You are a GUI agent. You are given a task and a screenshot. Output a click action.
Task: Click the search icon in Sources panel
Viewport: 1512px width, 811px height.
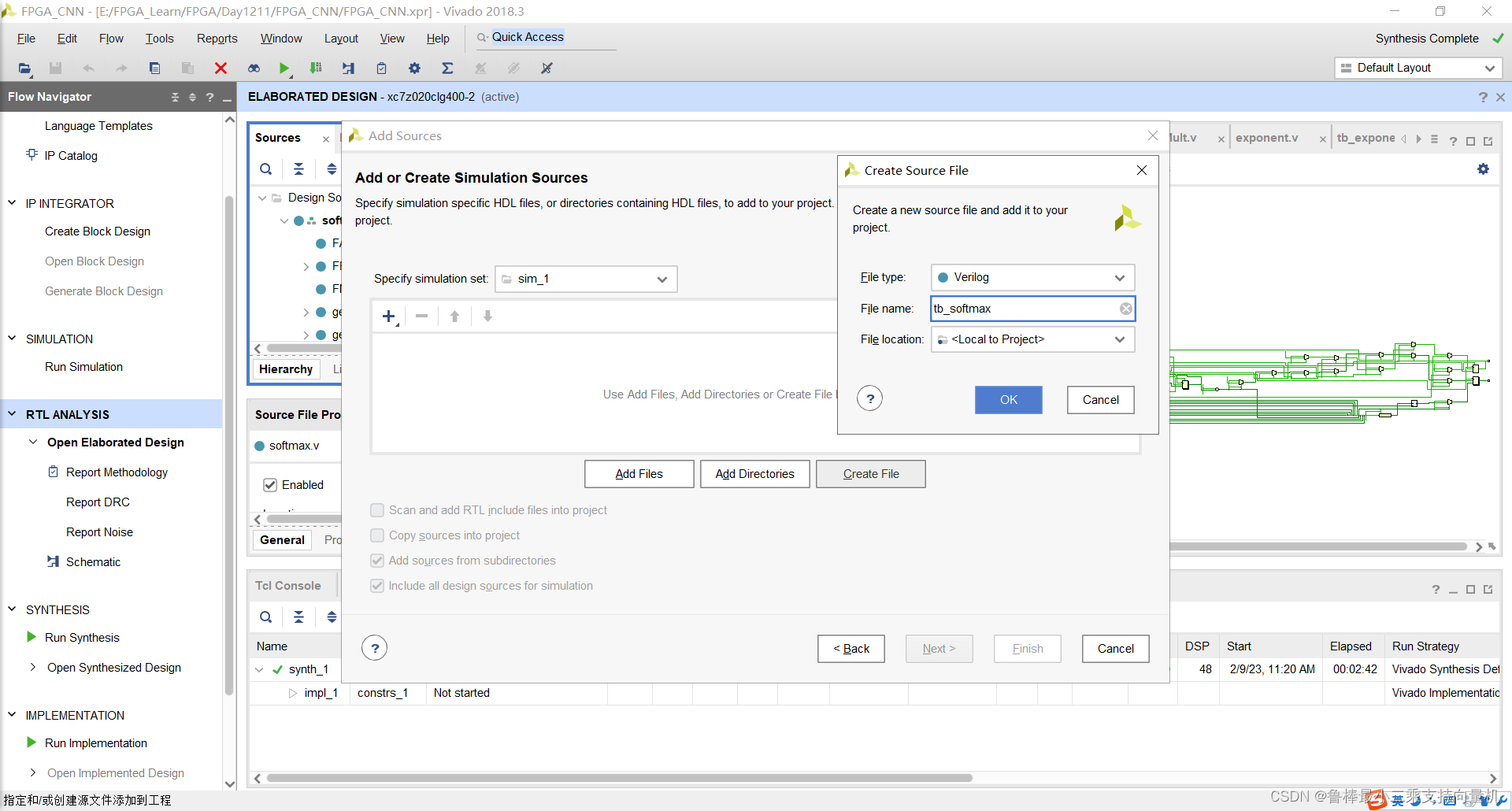point(266,168)
